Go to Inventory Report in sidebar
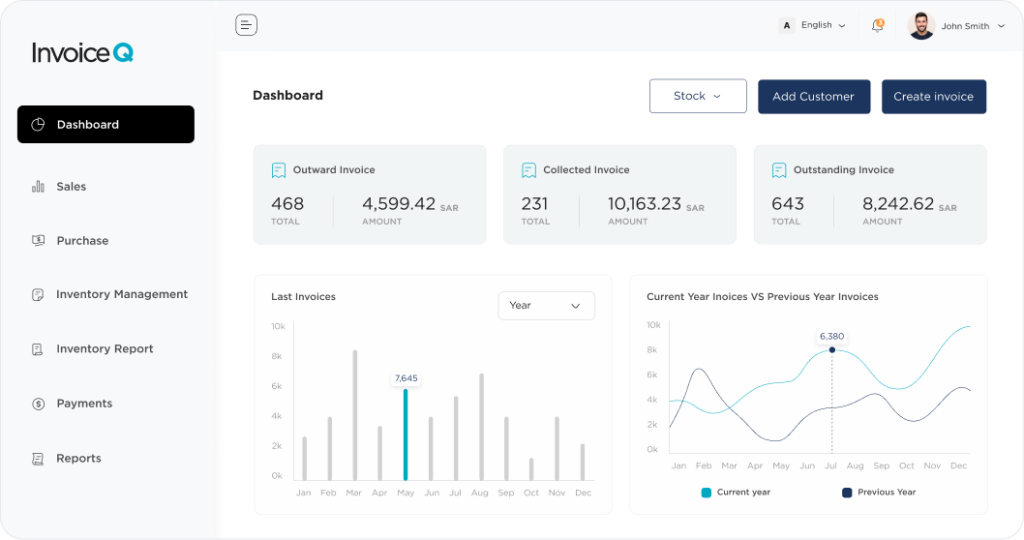This screenshot has width=1024, height=540. [104, 349]
